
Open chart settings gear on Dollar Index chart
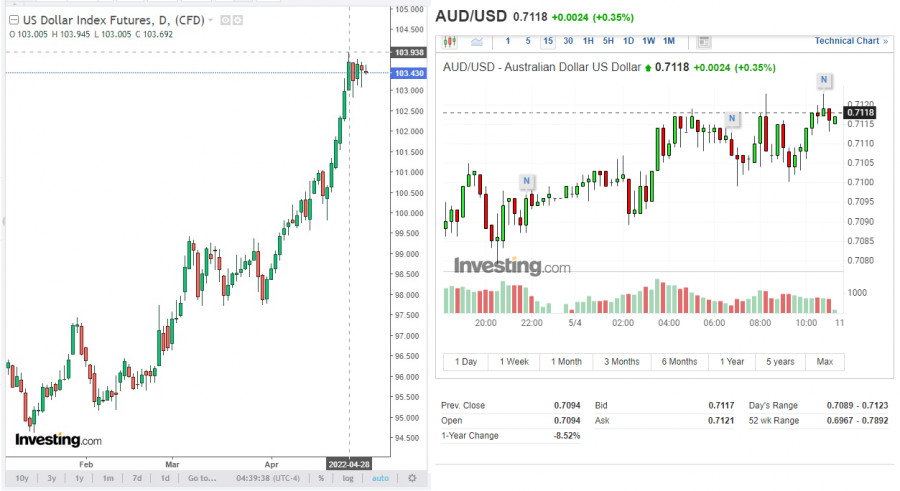coord(411,478)
